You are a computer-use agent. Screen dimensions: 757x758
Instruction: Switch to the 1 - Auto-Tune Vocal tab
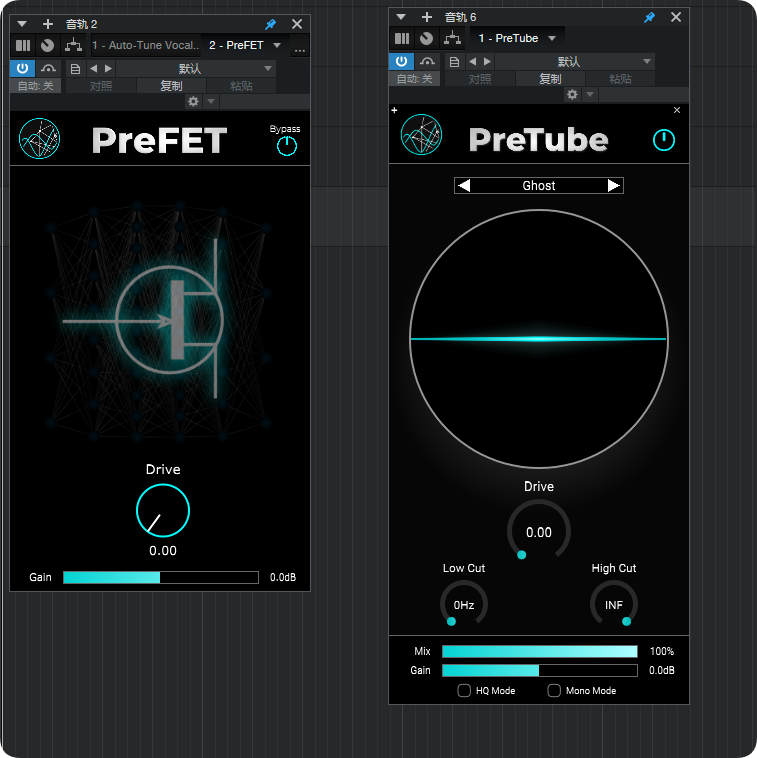146,45
